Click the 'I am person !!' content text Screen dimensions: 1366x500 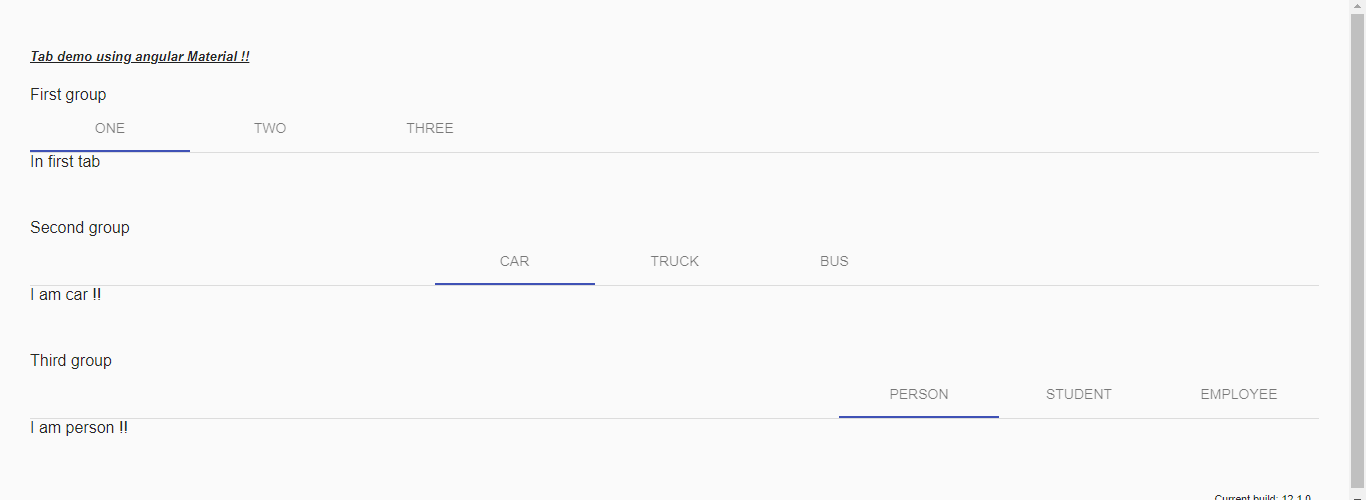pyautogui.click(x=79, y=428)
